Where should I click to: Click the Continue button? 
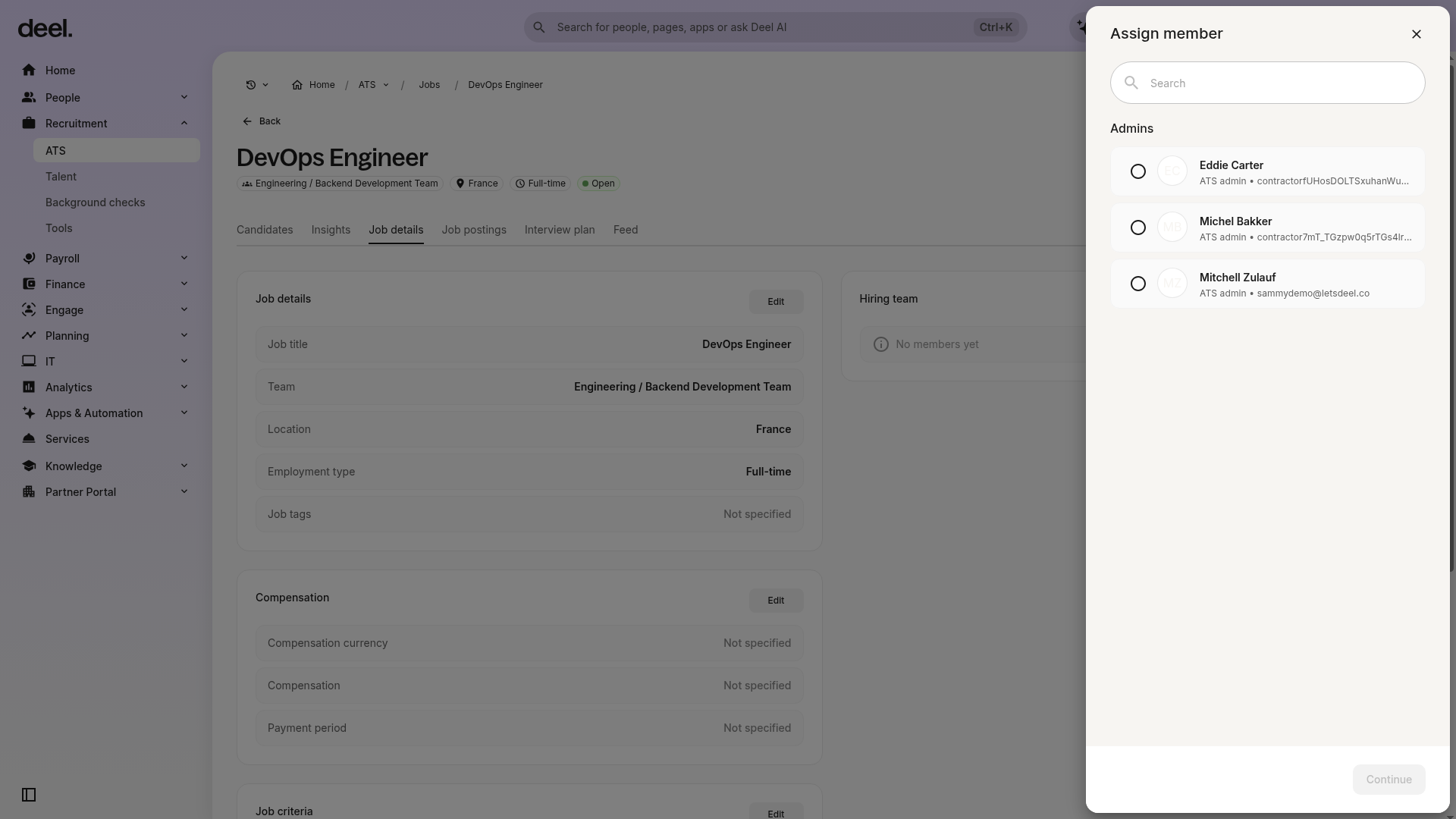[1389, 780]
